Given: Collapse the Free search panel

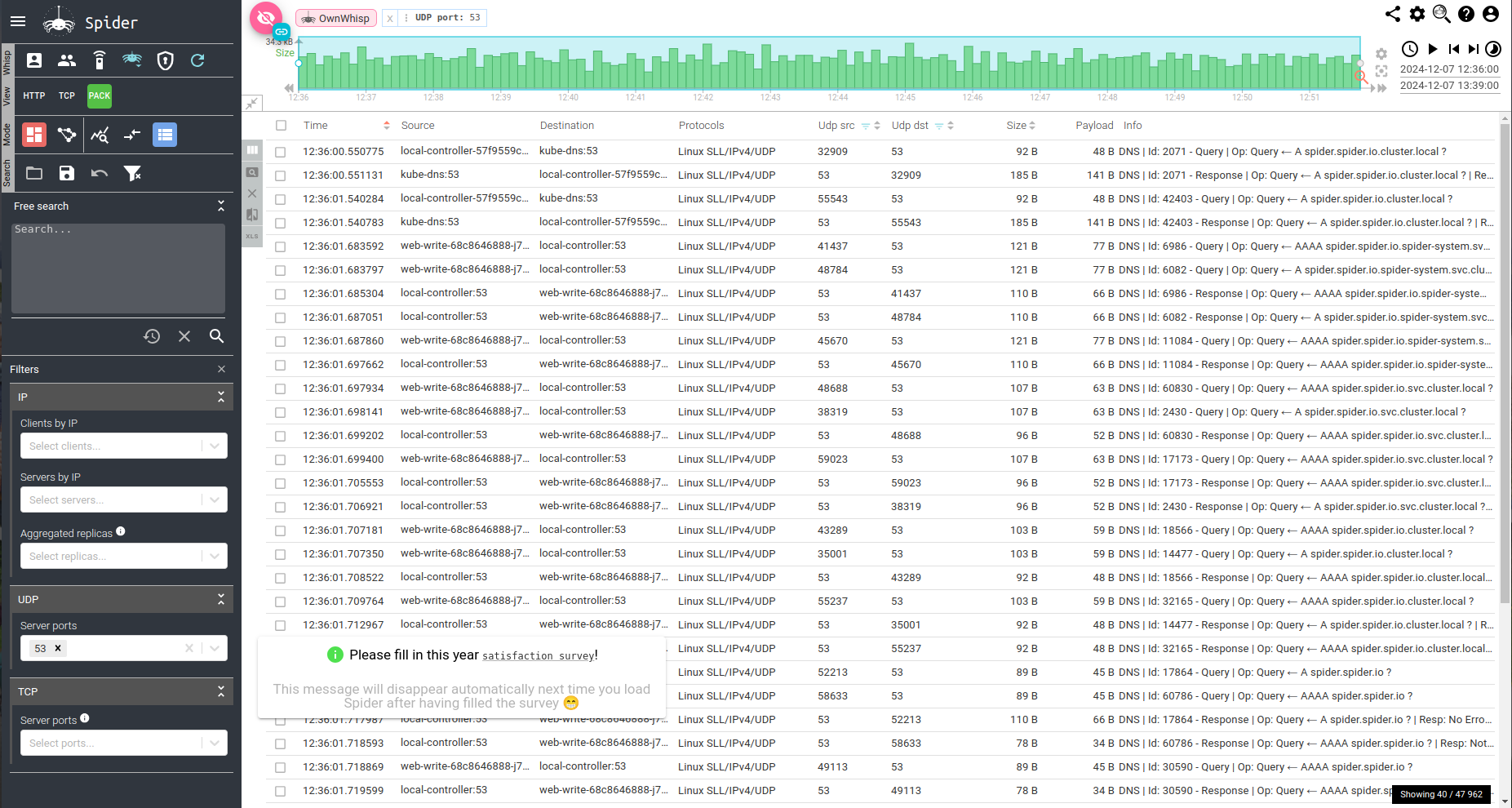Looking at the screenshot, I should 220,206.
